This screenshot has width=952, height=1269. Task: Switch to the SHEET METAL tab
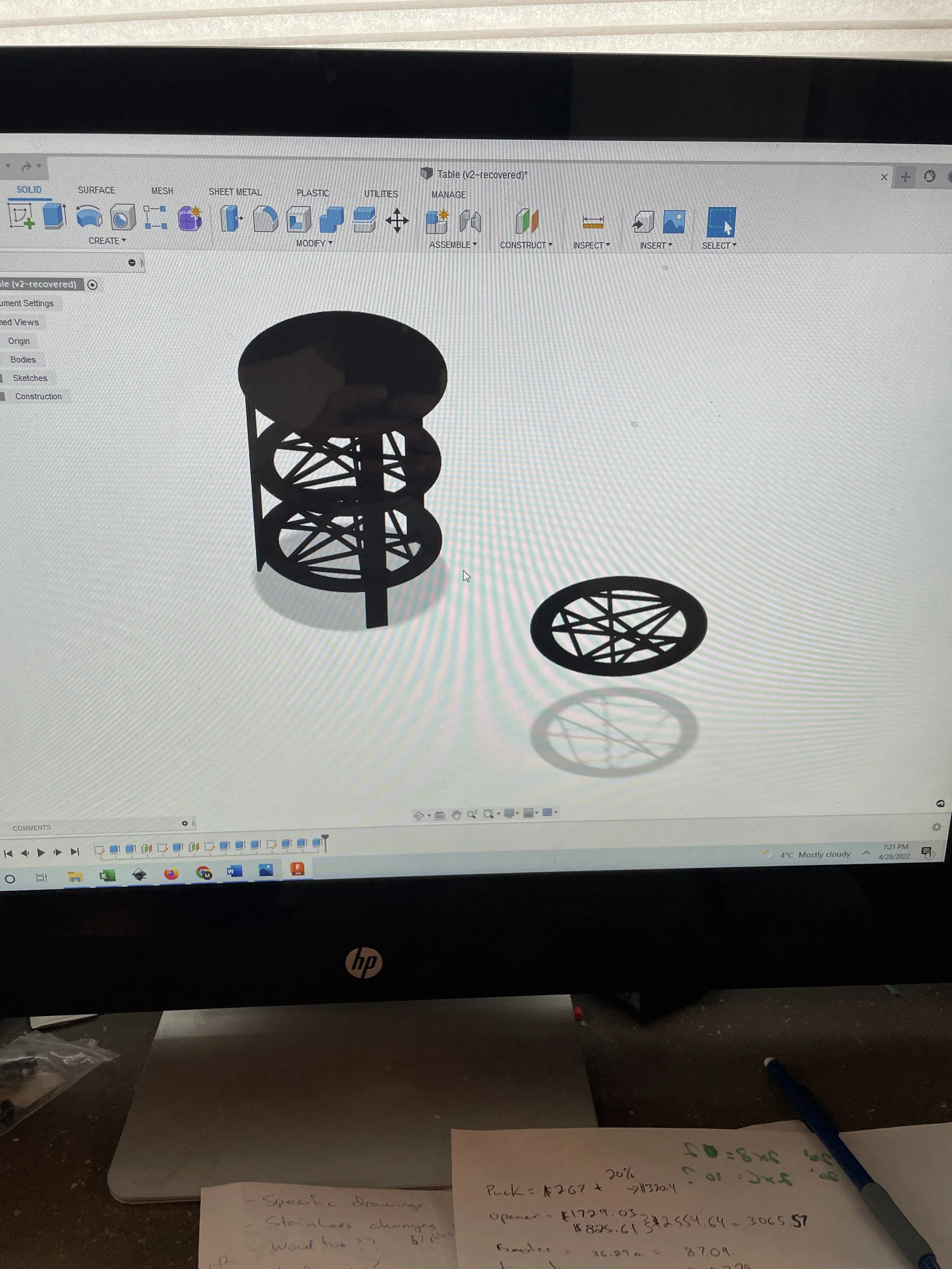(235, 192)
